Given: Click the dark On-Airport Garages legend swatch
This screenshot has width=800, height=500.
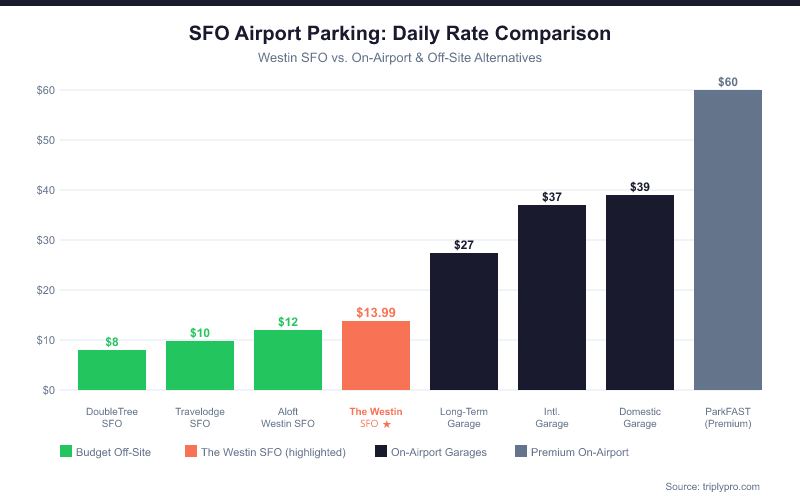Looking at the screenshot, I should click(x=381, y=452).
